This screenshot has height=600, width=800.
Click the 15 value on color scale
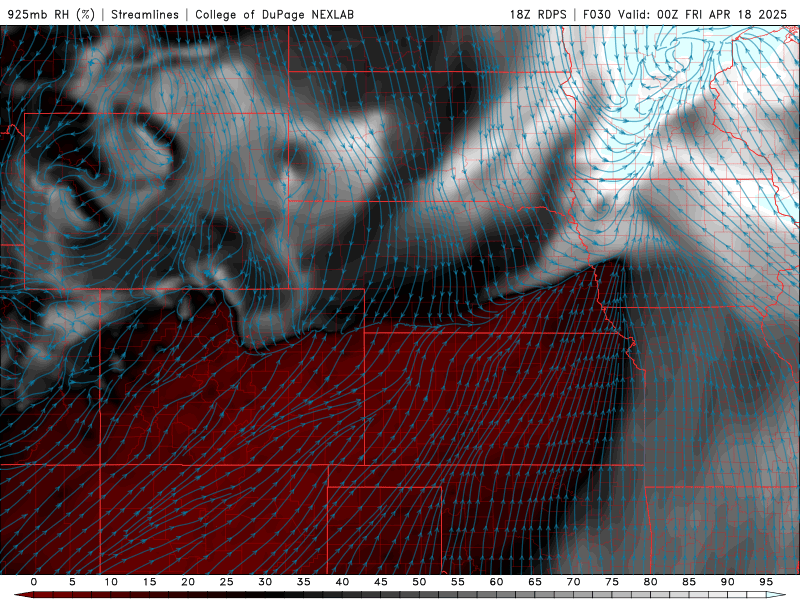tap(149, 582)
